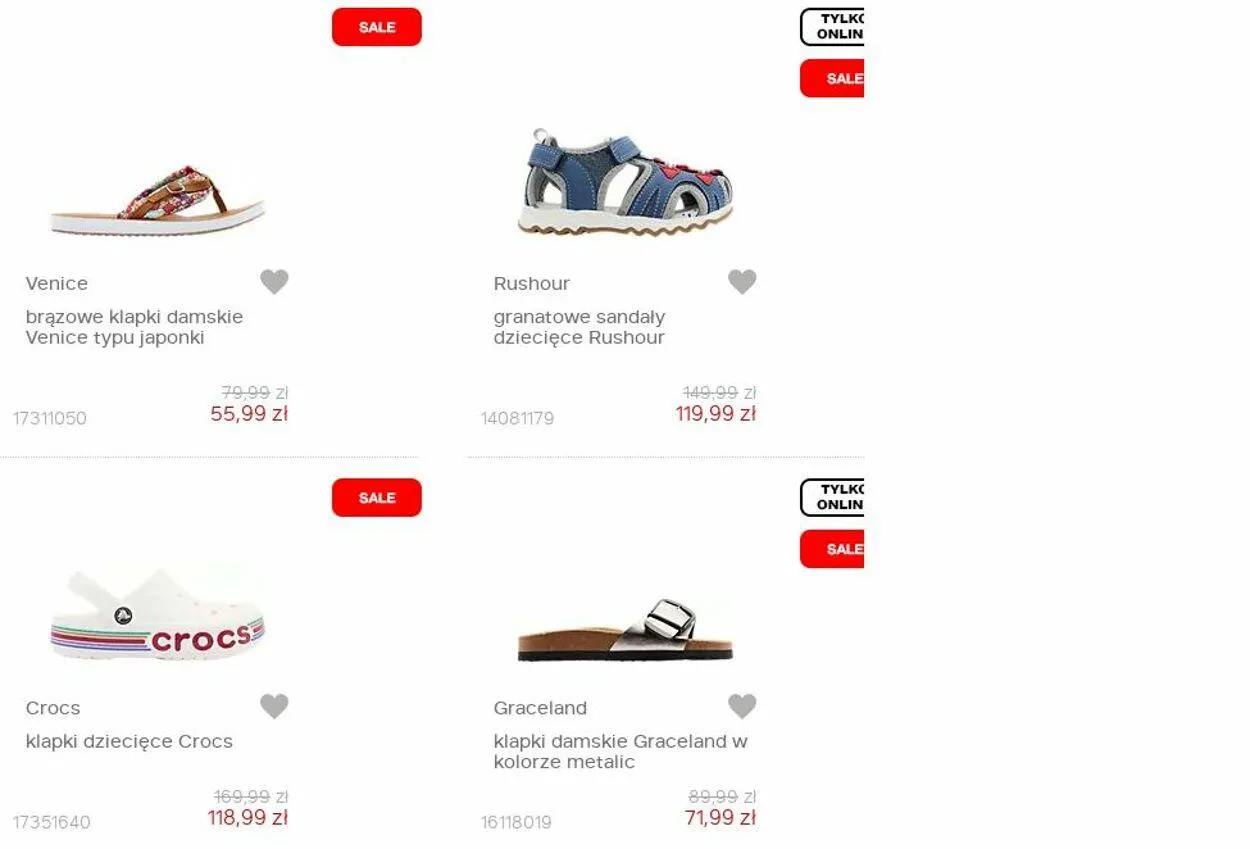Favorite the Venice flip-flops with heart icon
Viewport: 1250px width, 849px height.
274,282
